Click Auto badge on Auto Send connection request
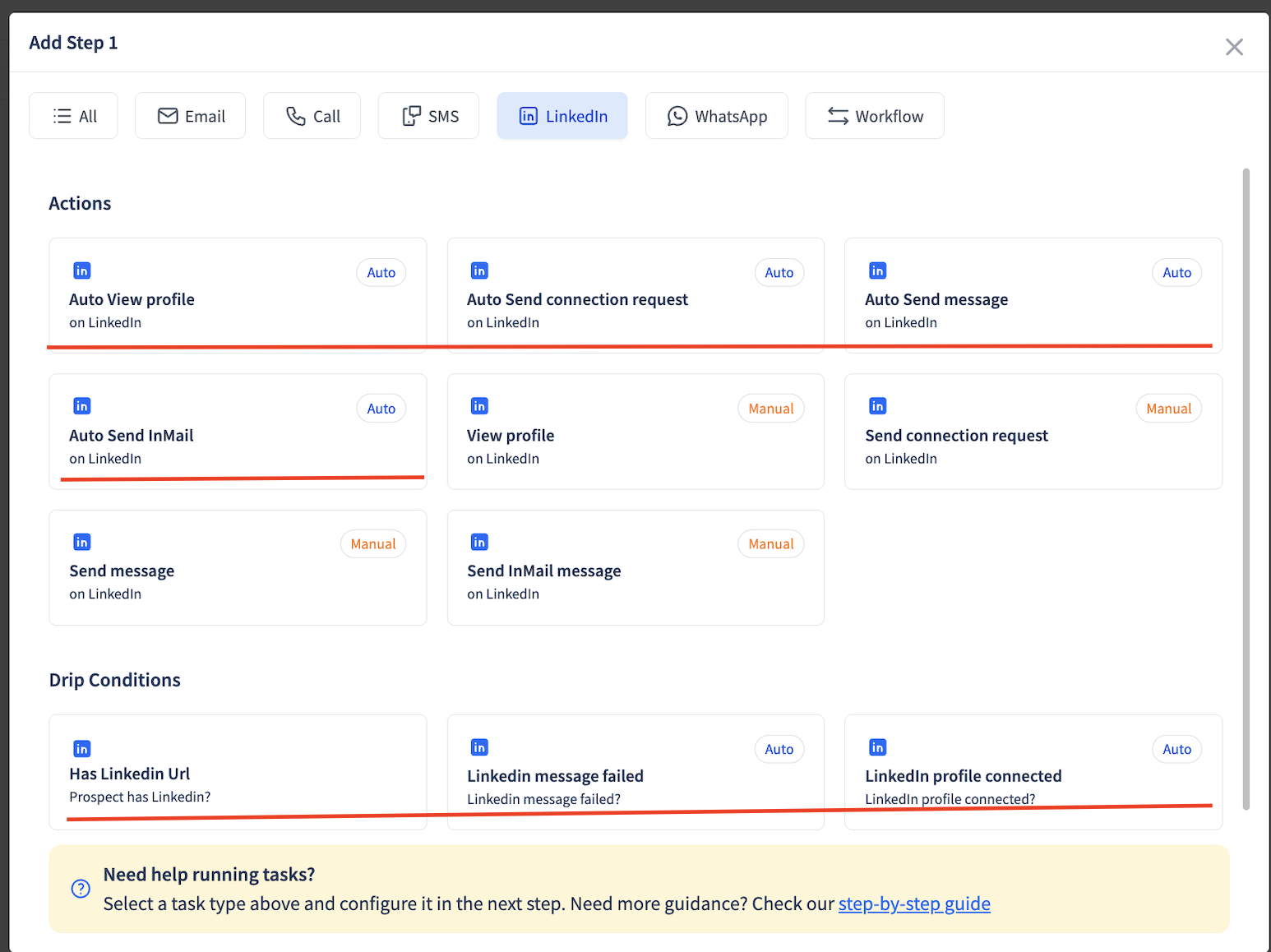Screen dimensions: 1271x952 tap(779, 273)
